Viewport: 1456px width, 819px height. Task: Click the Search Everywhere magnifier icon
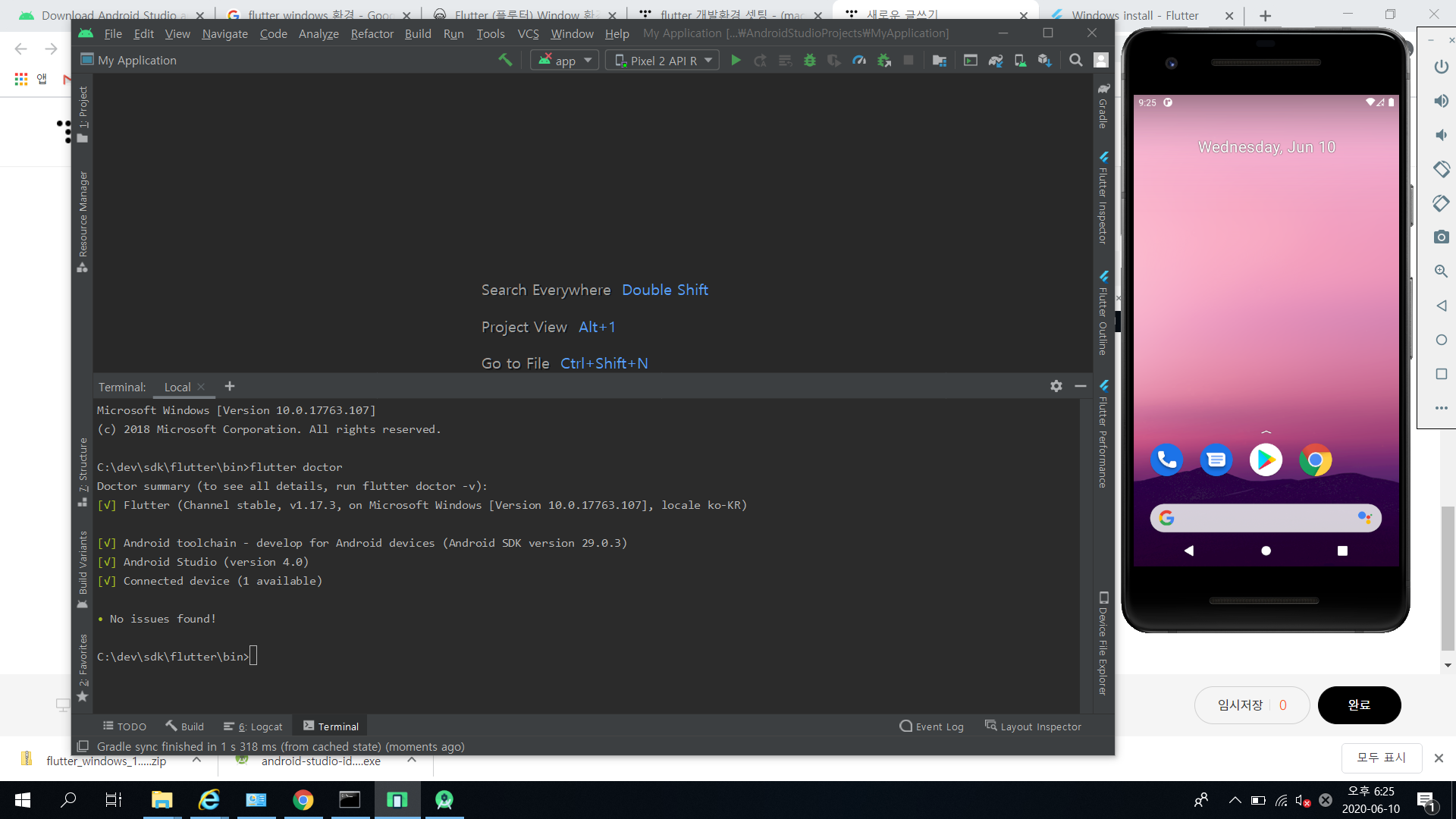click(x=1075, y=60)
